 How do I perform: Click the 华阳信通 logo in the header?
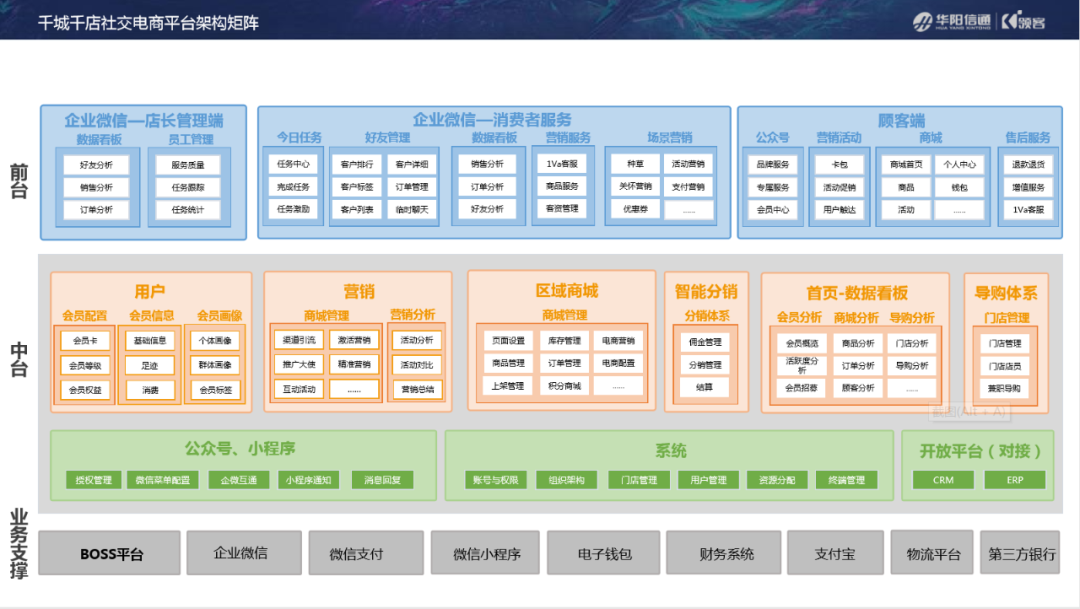951,22
